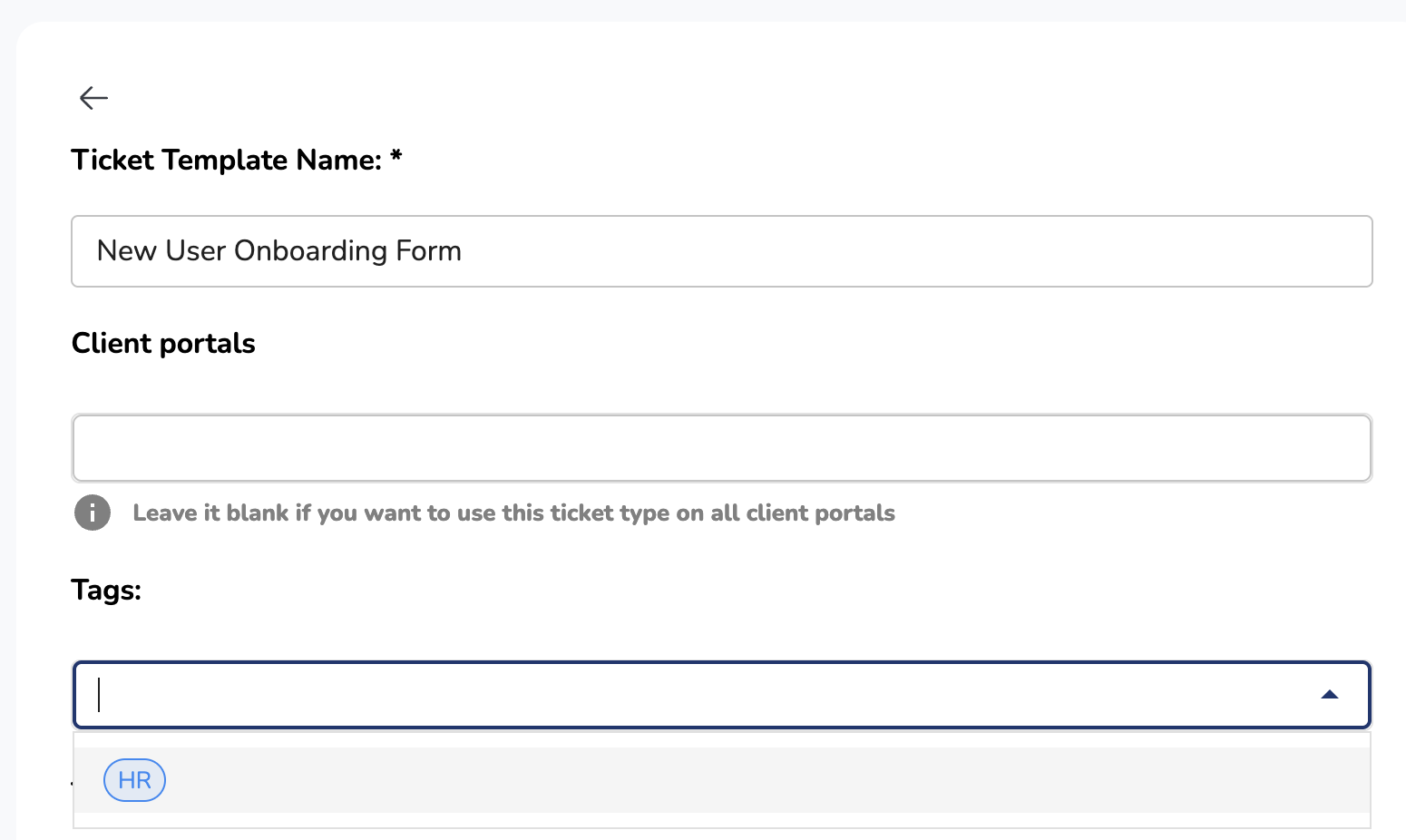This screenshot has height=840, width=1406.
Task: Click the info icon under Client portals
Action: click(x=93, y=513)
